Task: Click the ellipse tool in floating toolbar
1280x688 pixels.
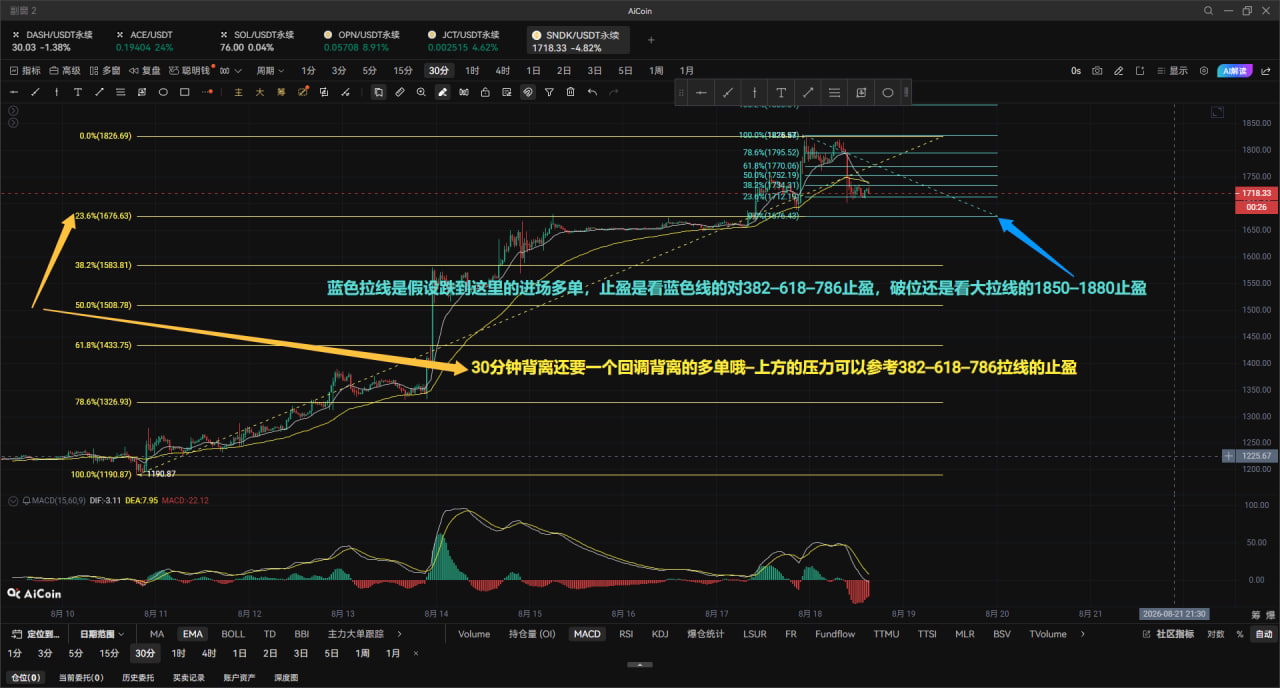Action: pyautogui.click(x=887, y=93)
